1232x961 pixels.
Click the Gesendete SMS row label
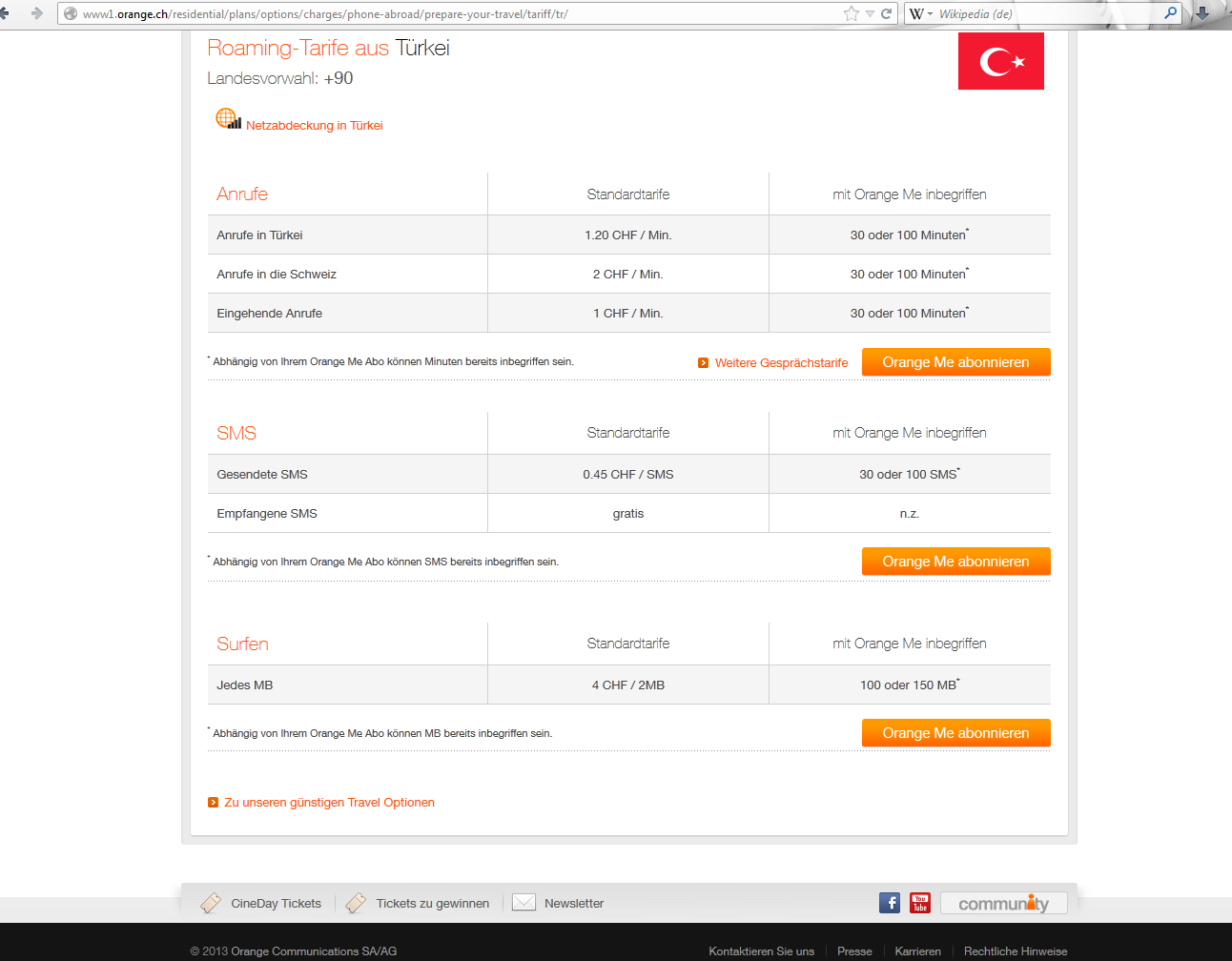(262, 474)
